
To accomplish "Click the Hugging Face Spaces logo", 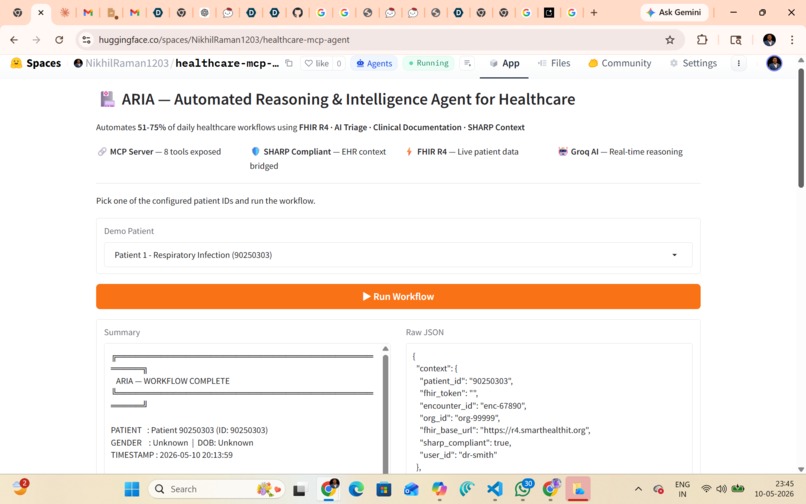I will click(x=35, y=63).
